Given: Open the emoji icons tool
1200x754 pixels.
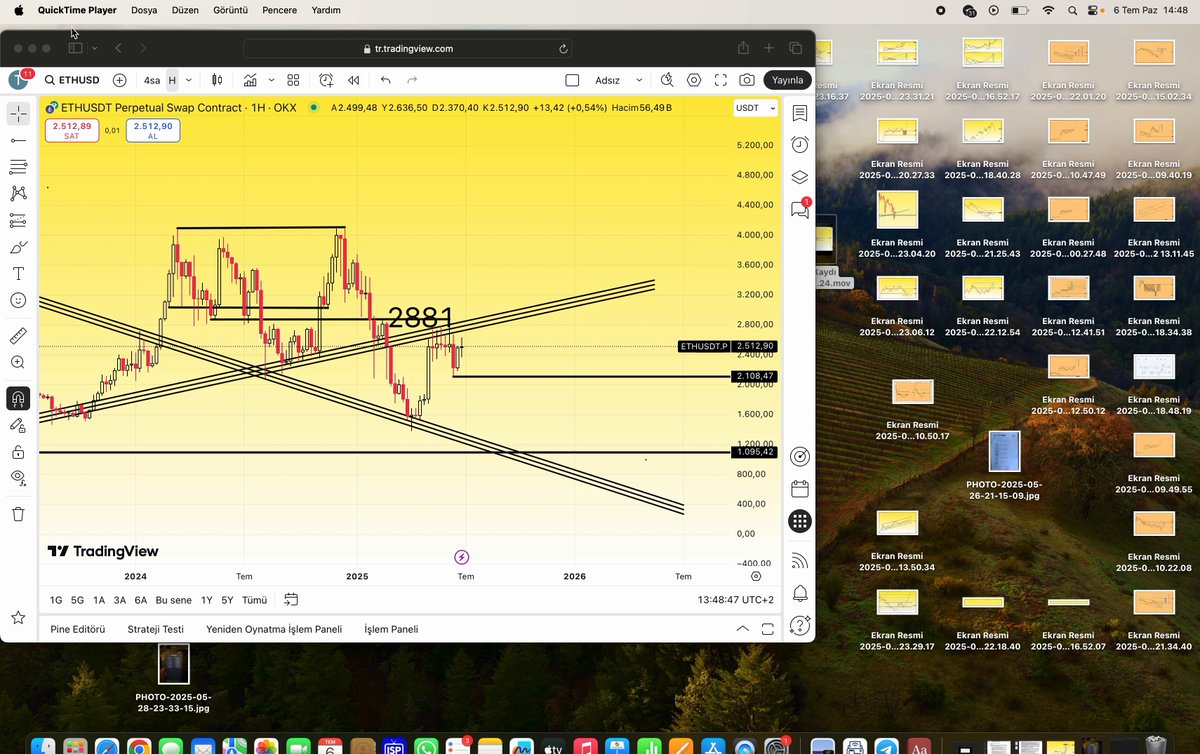Looking at the screenshot, I should click(18, 300).
